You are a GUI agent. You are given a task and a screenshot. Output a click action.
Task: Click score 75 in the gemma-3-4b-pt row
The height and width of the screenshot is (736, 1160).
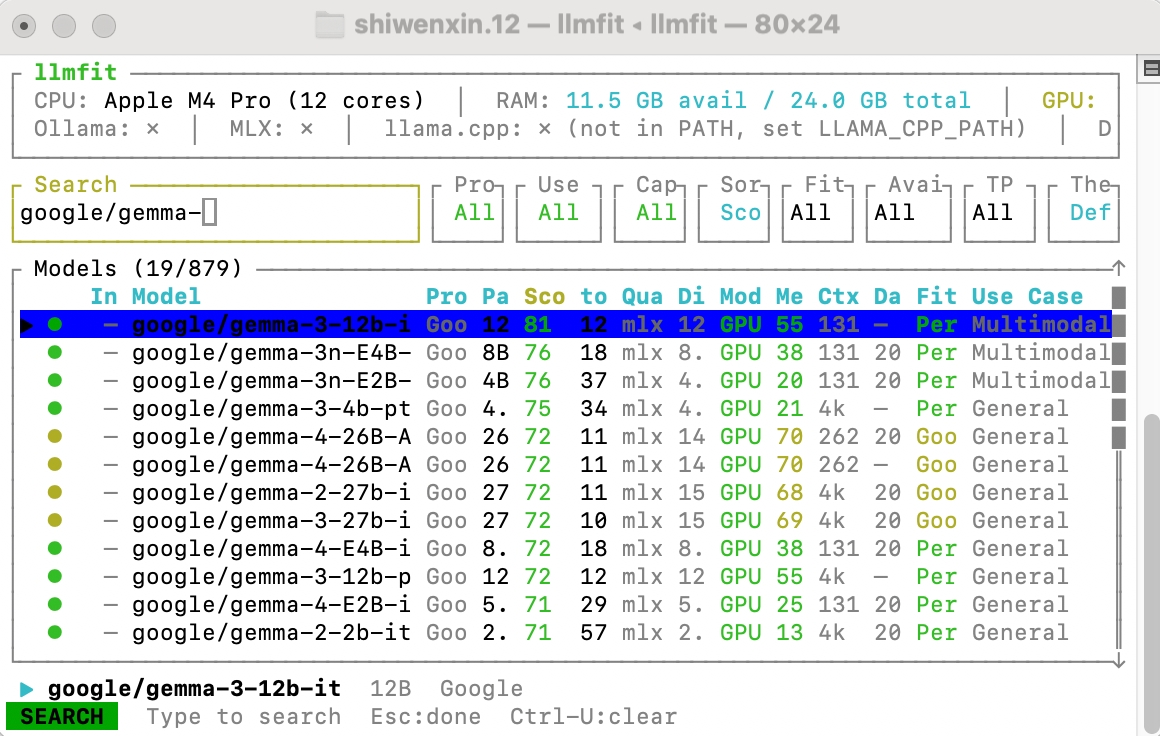tap(538, 409)
